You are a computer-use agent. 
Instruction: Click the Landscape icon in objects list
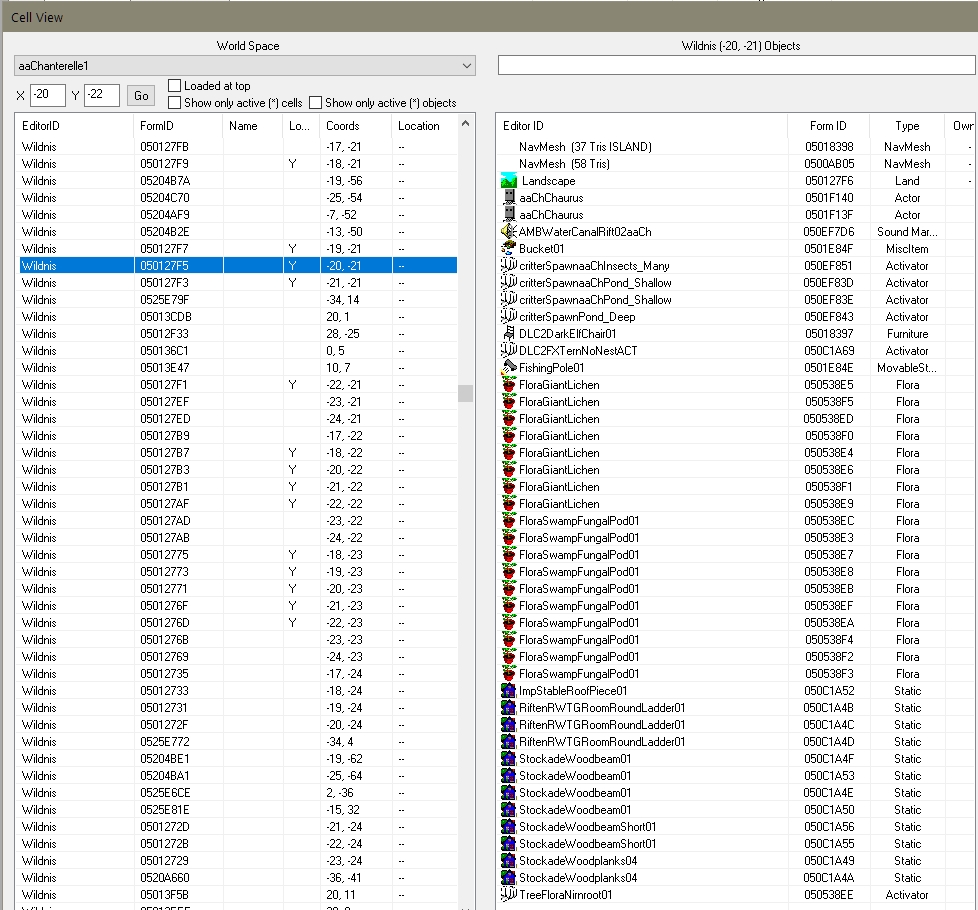(x=509, y=181)
